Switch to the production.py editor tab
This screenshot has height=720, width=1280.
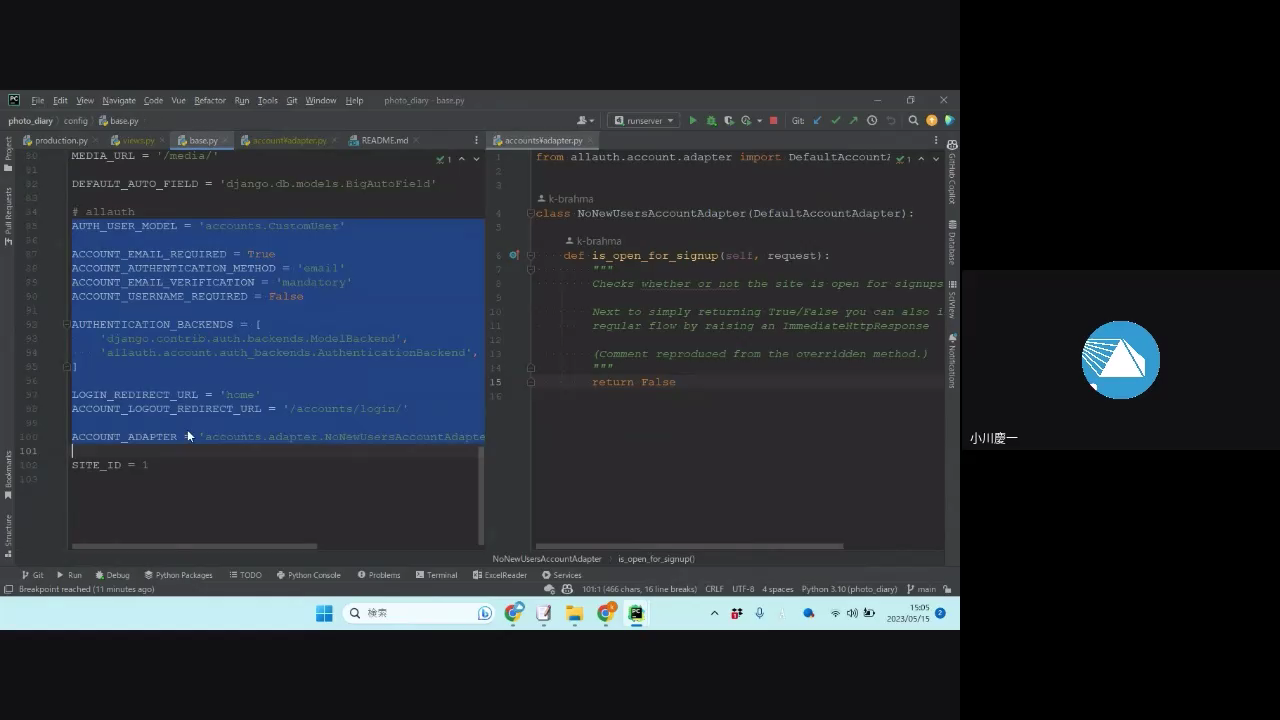[x=60, y=141]
